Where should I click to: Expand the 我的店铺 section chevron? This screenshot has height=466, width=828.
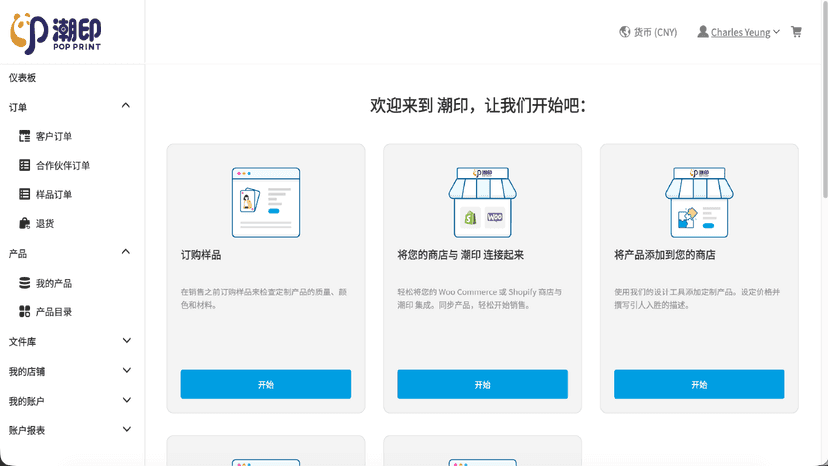(x=127, y=370)
